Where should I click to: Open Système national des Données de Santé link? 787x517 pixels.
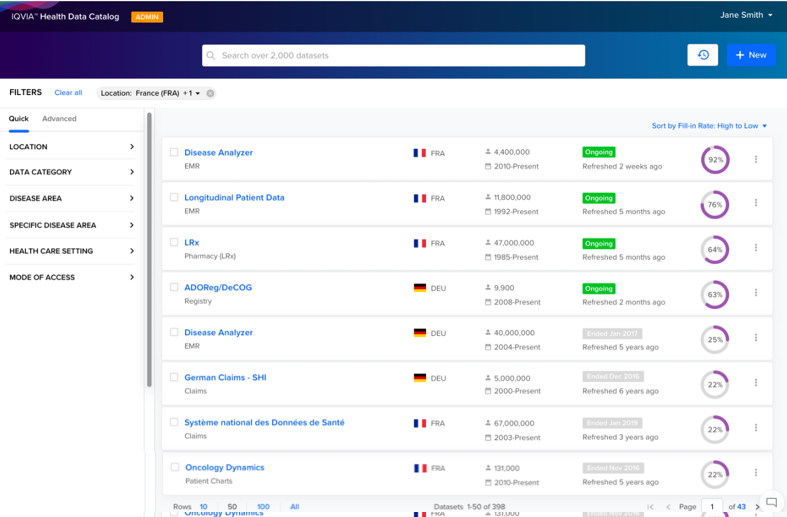[x=264, y=422]
